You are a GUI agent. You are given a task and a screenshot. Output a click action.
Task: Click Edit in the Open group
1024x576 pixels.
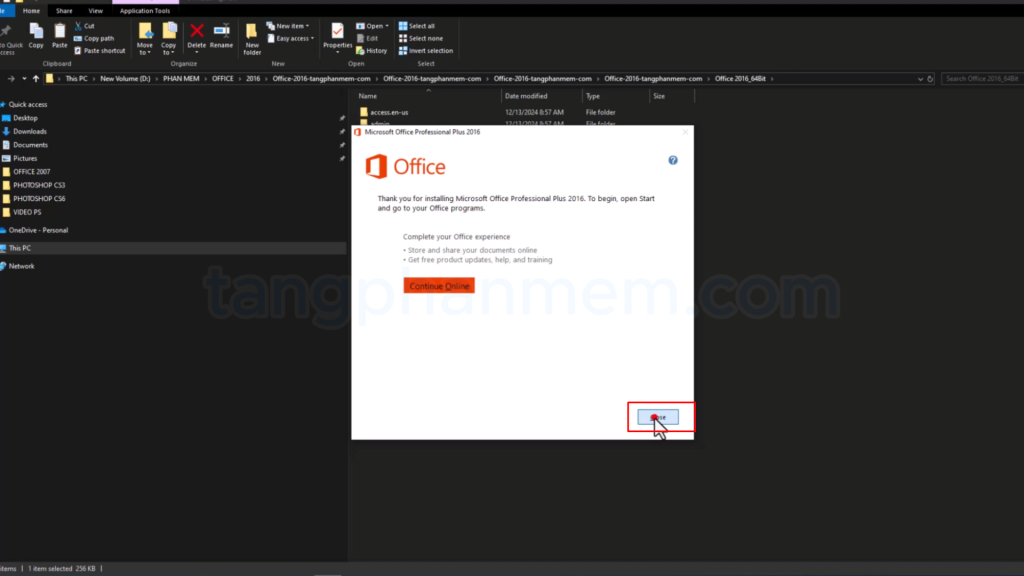coord(367,39)
